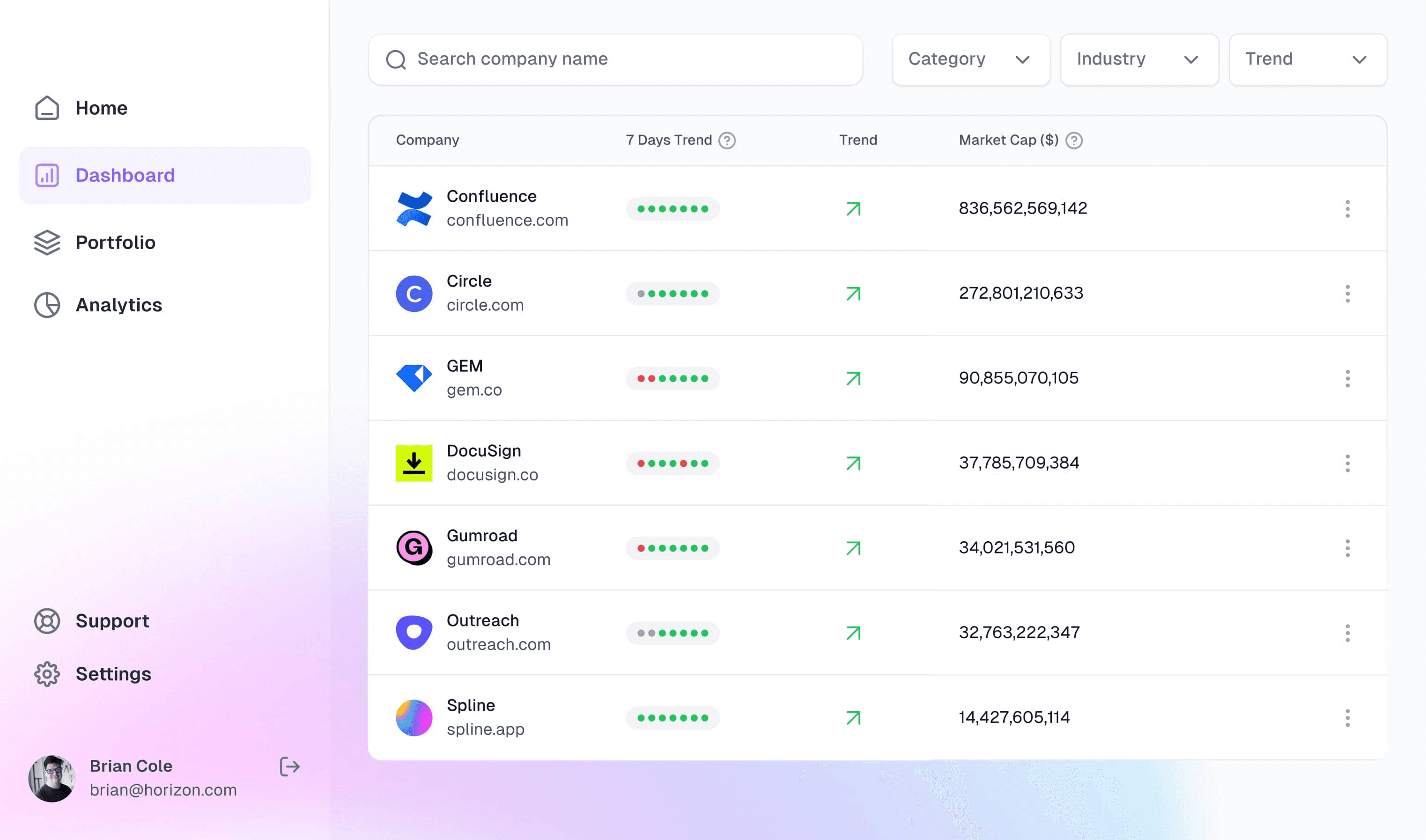Click the search magnifier icon
Screen dimensions: 1426x840
(396, 59)
